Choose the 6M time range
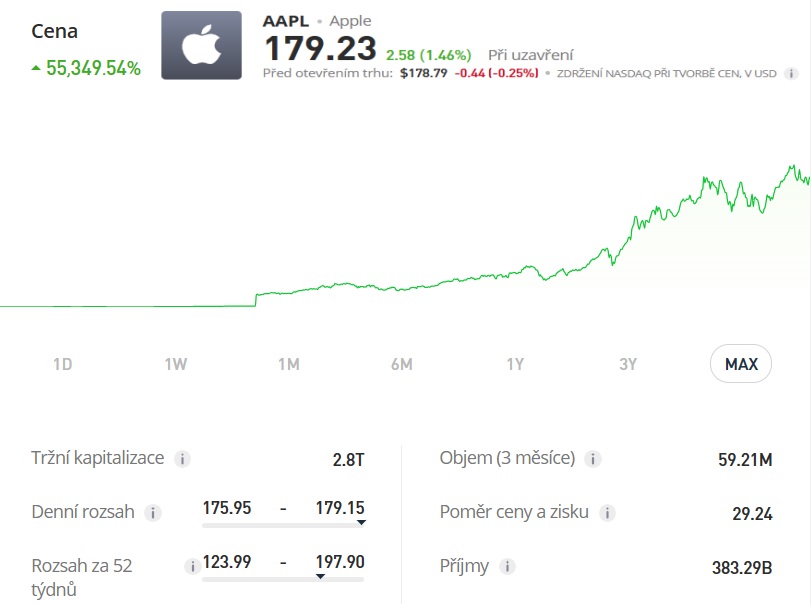This screenshot has width=811, height=605. [402, 364]
